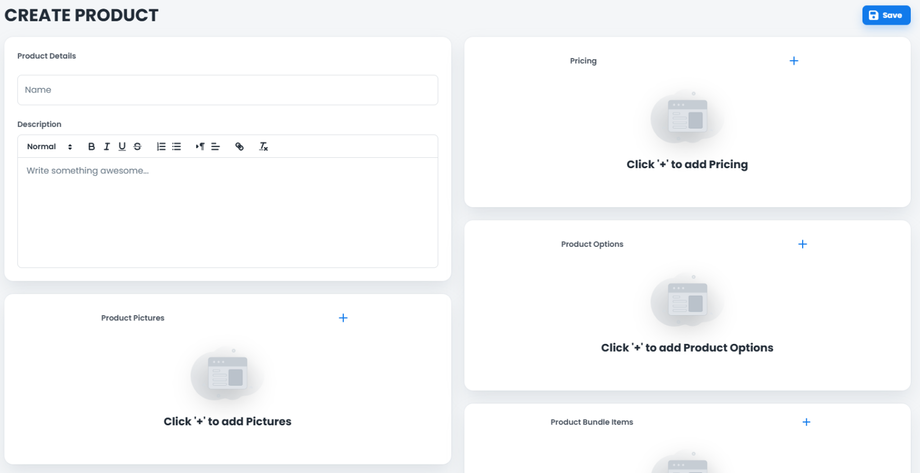920x473 pixels.
Task: Click the 'Description' field label
Action: (39, 124)
